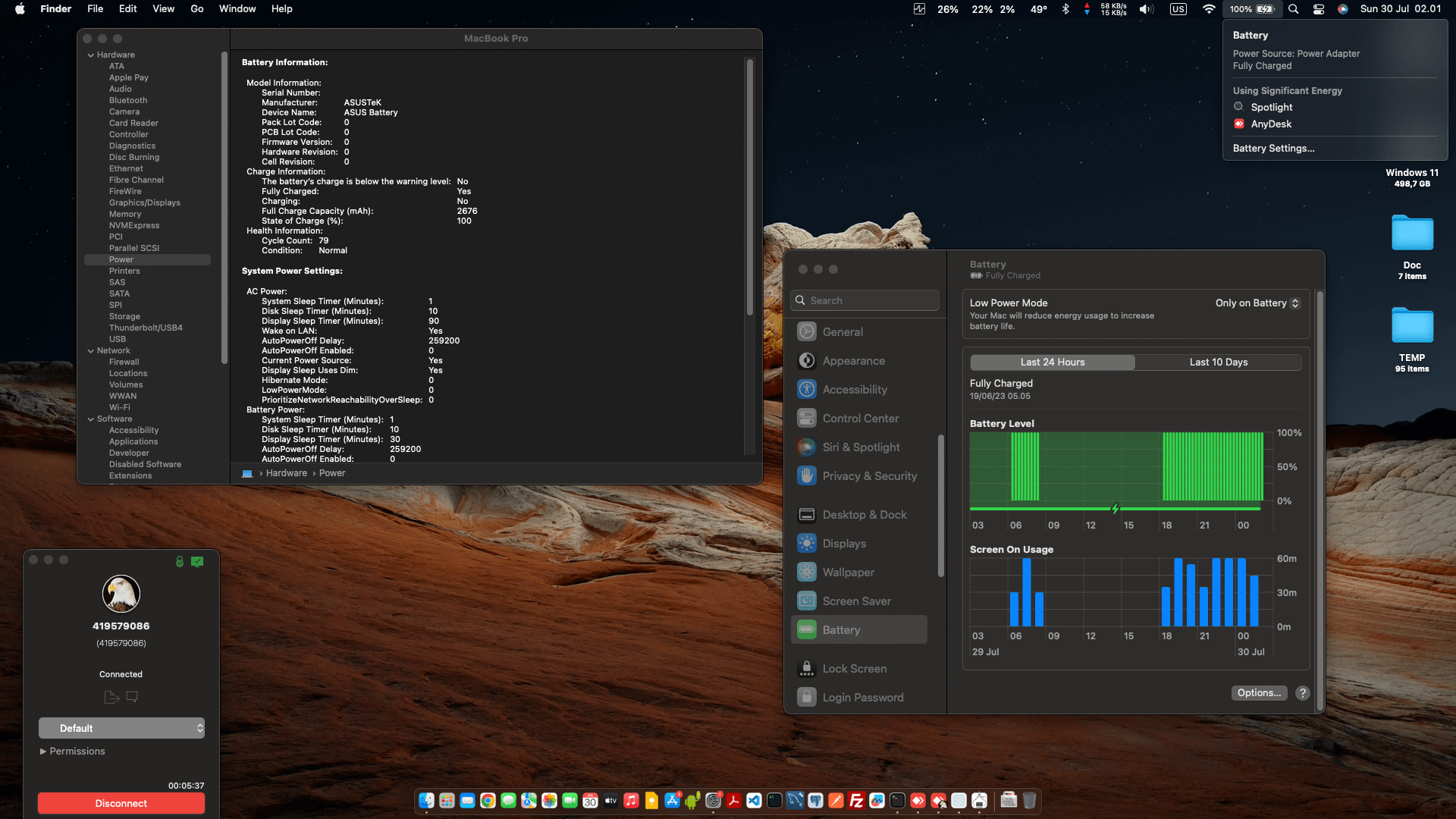The height and width of the screenshot is (819, 1456).
Task: Open the Login Password settings icon
Action: tap(807, 697)
